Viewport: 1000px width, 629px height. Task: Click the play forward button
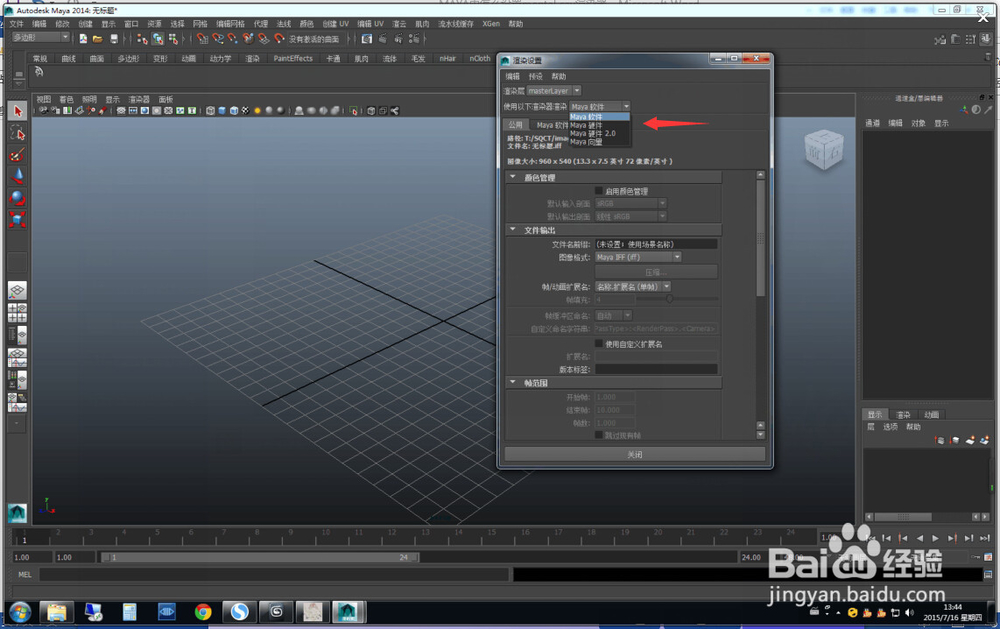click(936, 538)
